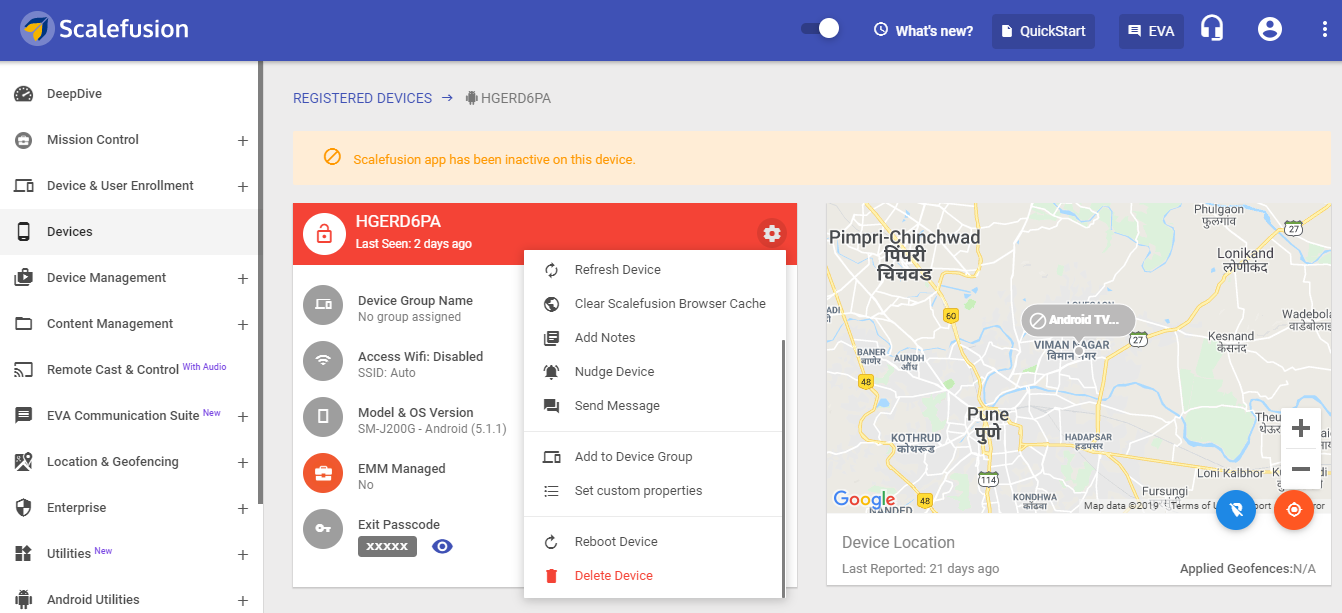Show exit passcode with eye icon
Image resolution: width=1342 pixels, height=613 pixels.
[442, 546]
